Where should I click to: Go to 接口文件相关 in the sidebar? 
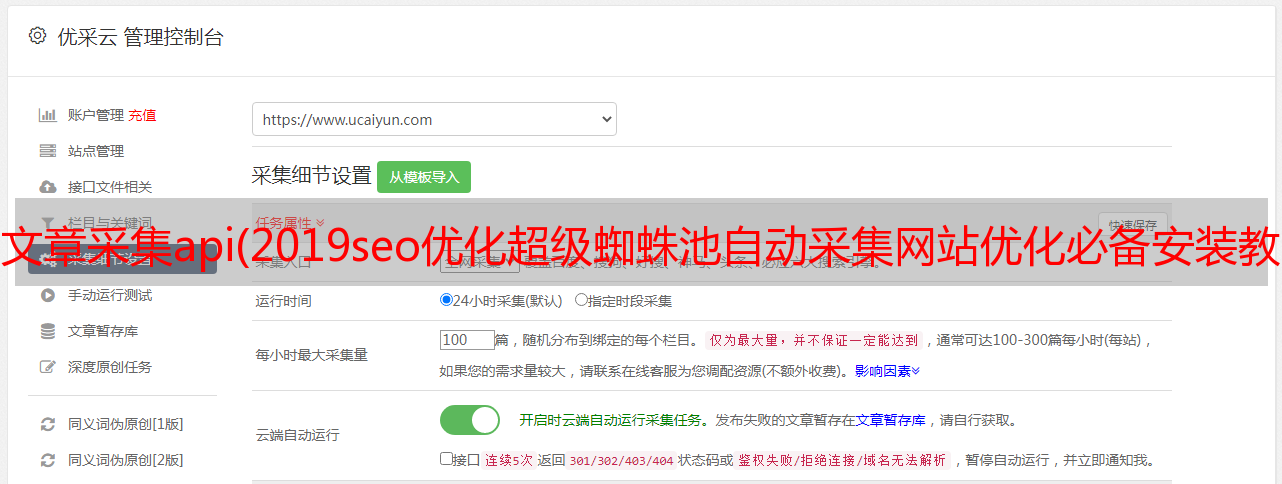coord(110,187)
